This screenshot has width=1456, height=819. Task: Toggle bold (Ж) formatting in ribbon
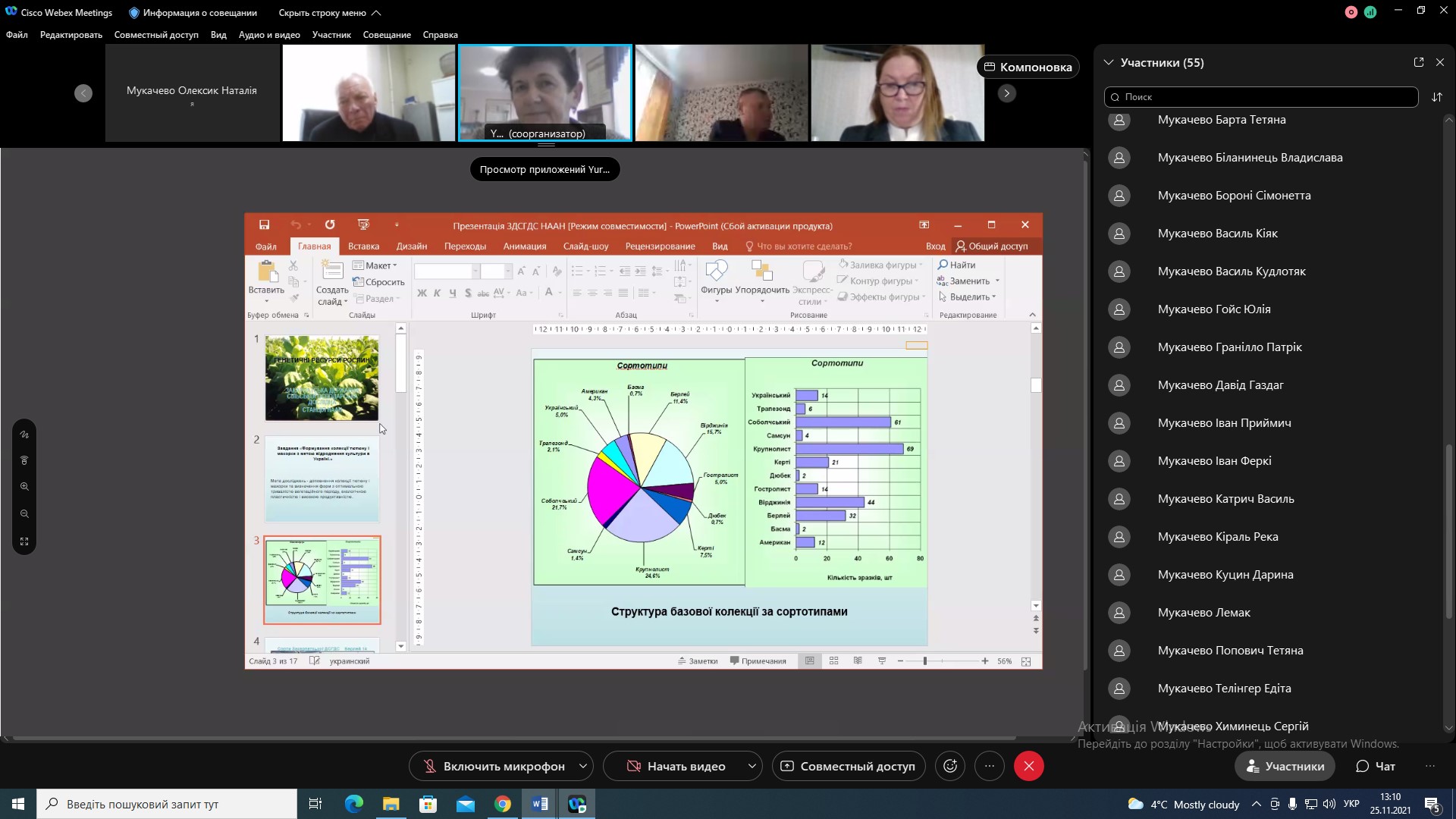point(422,293)
